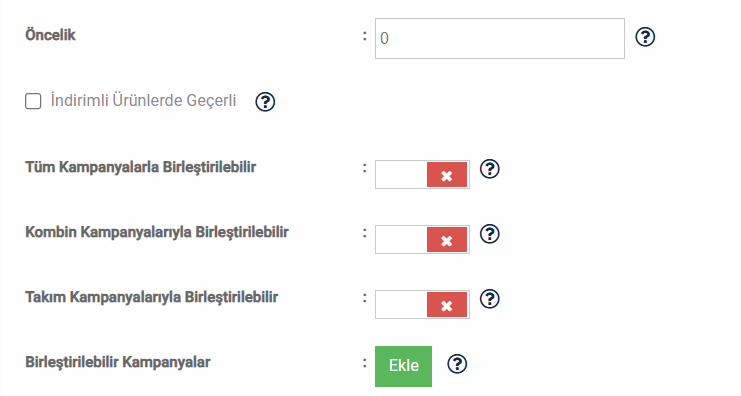Open help icon next to Ekle button
The width and height of the screenshot is (741, 396).
click(457, 364)
